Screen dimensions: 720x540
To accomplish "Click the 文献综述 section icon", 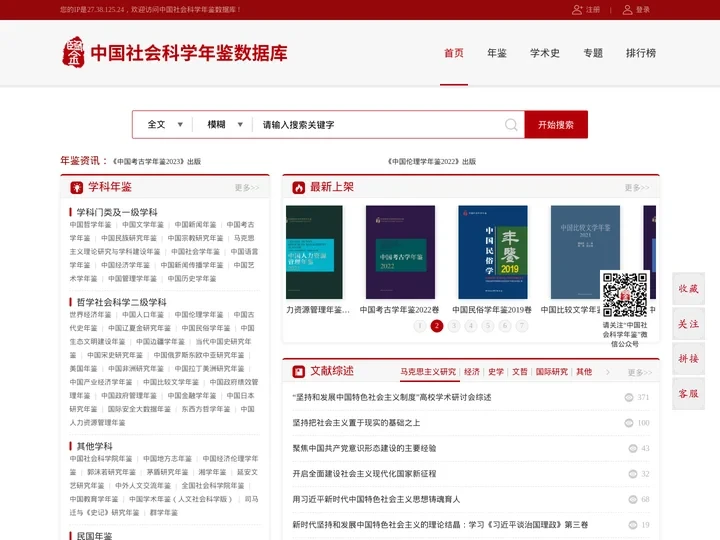I will coord(299,371).
